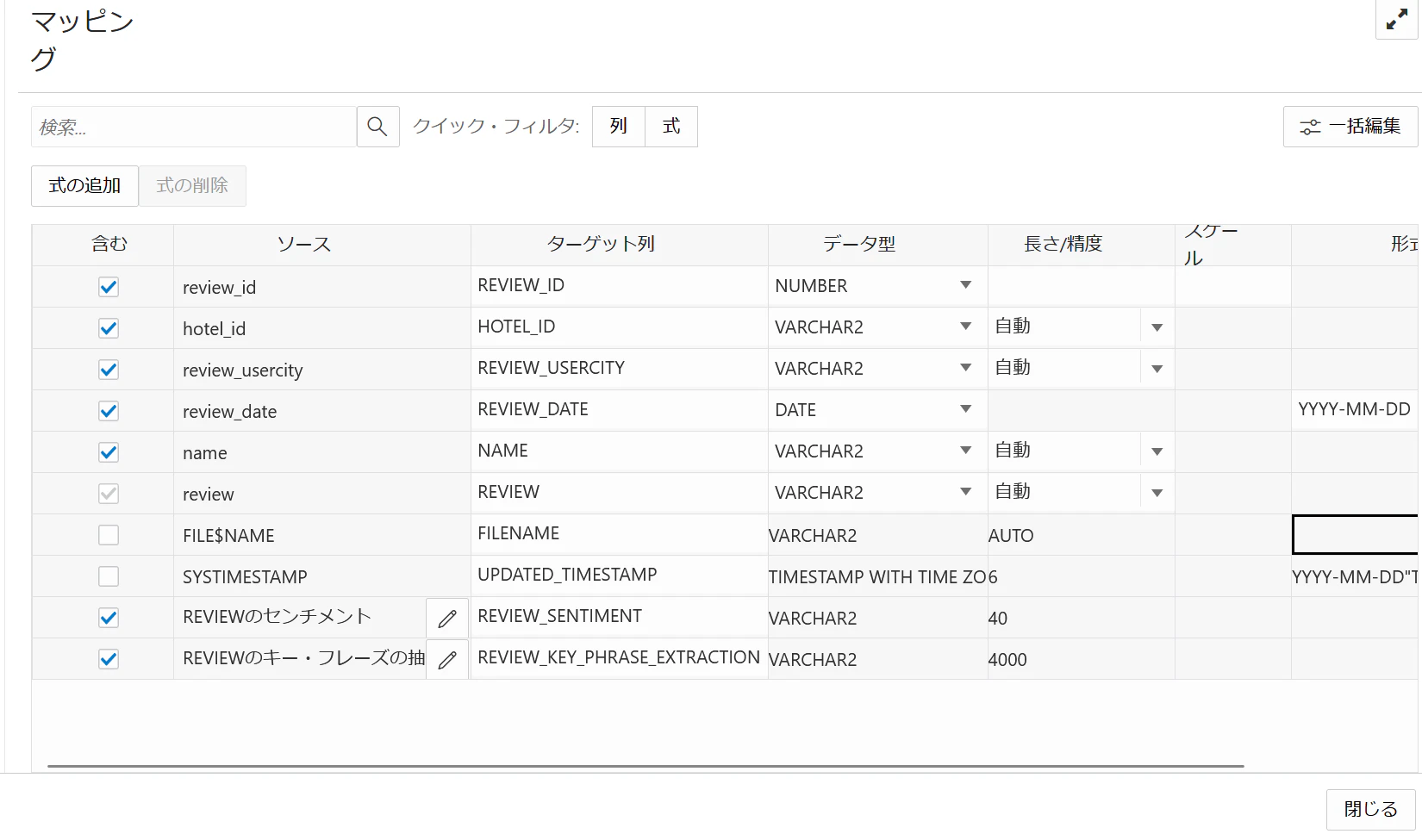
Task: Click the REVIEW_ID target column field
Action: click(619, 285)
